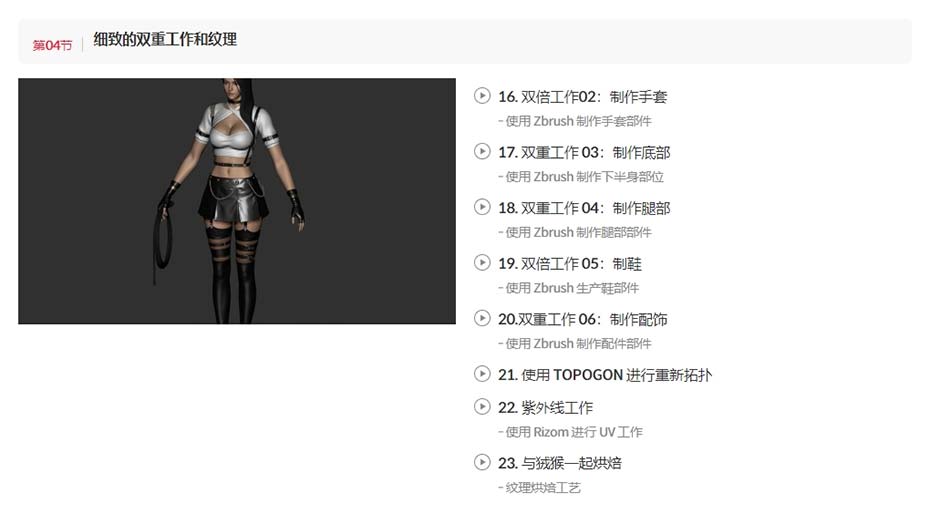
Task: Open lesson 16 title 制作手套
Action: point(582,97)
